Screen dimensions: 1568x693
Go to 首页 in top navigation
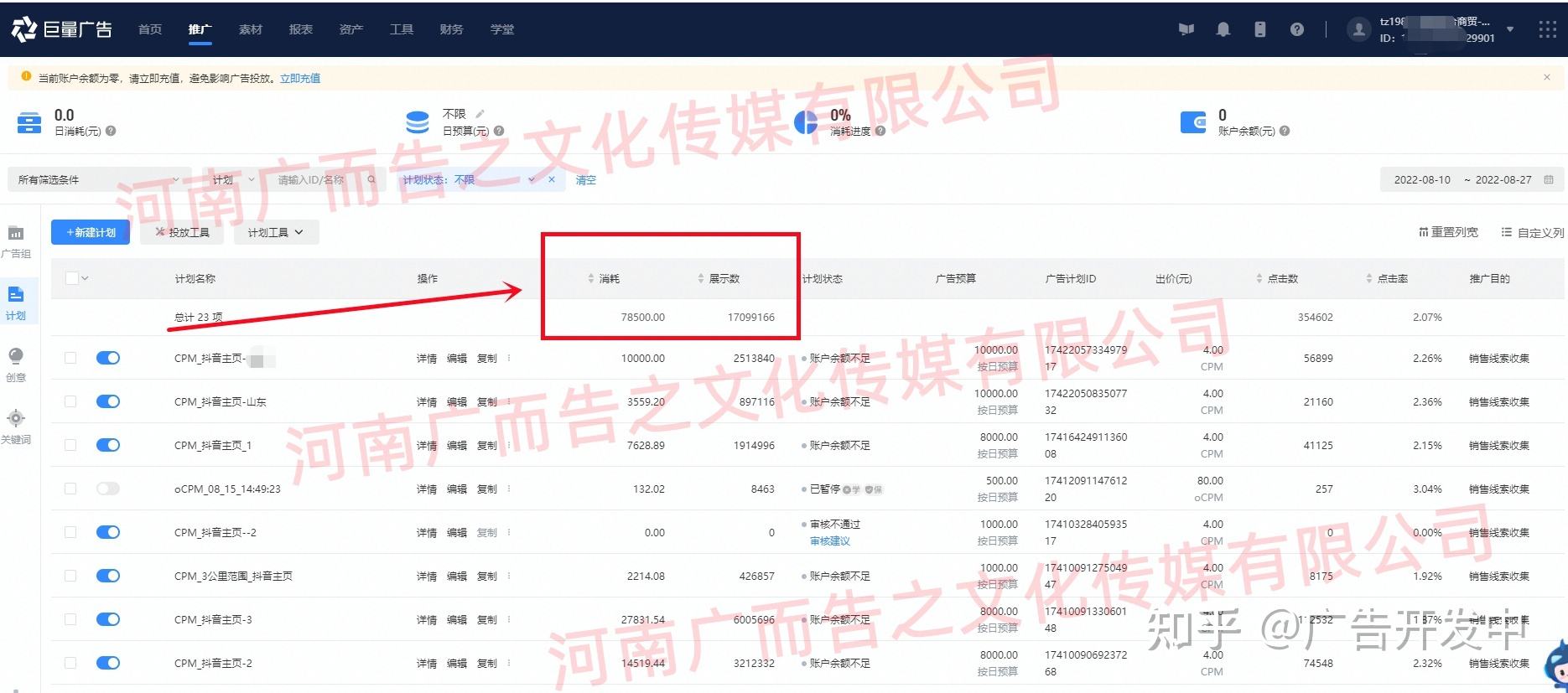pos(150,29)
